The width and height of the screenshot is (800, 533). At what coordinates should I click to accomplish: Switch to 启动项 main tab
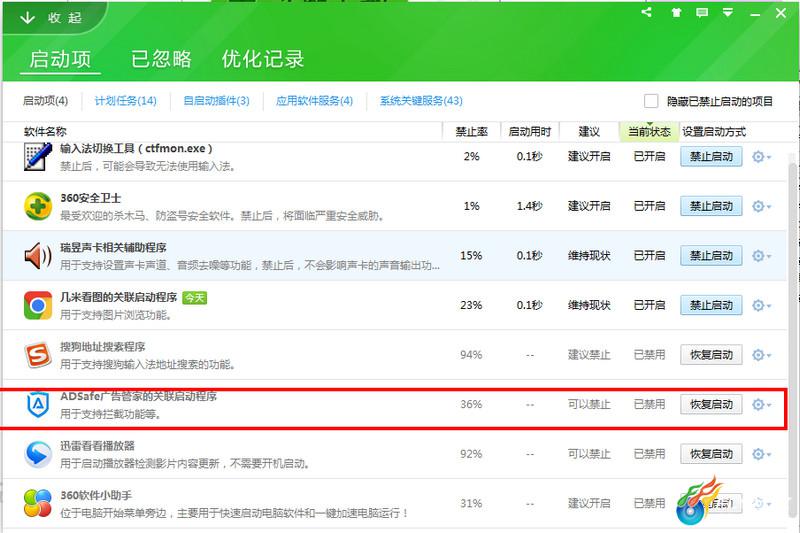60,59
